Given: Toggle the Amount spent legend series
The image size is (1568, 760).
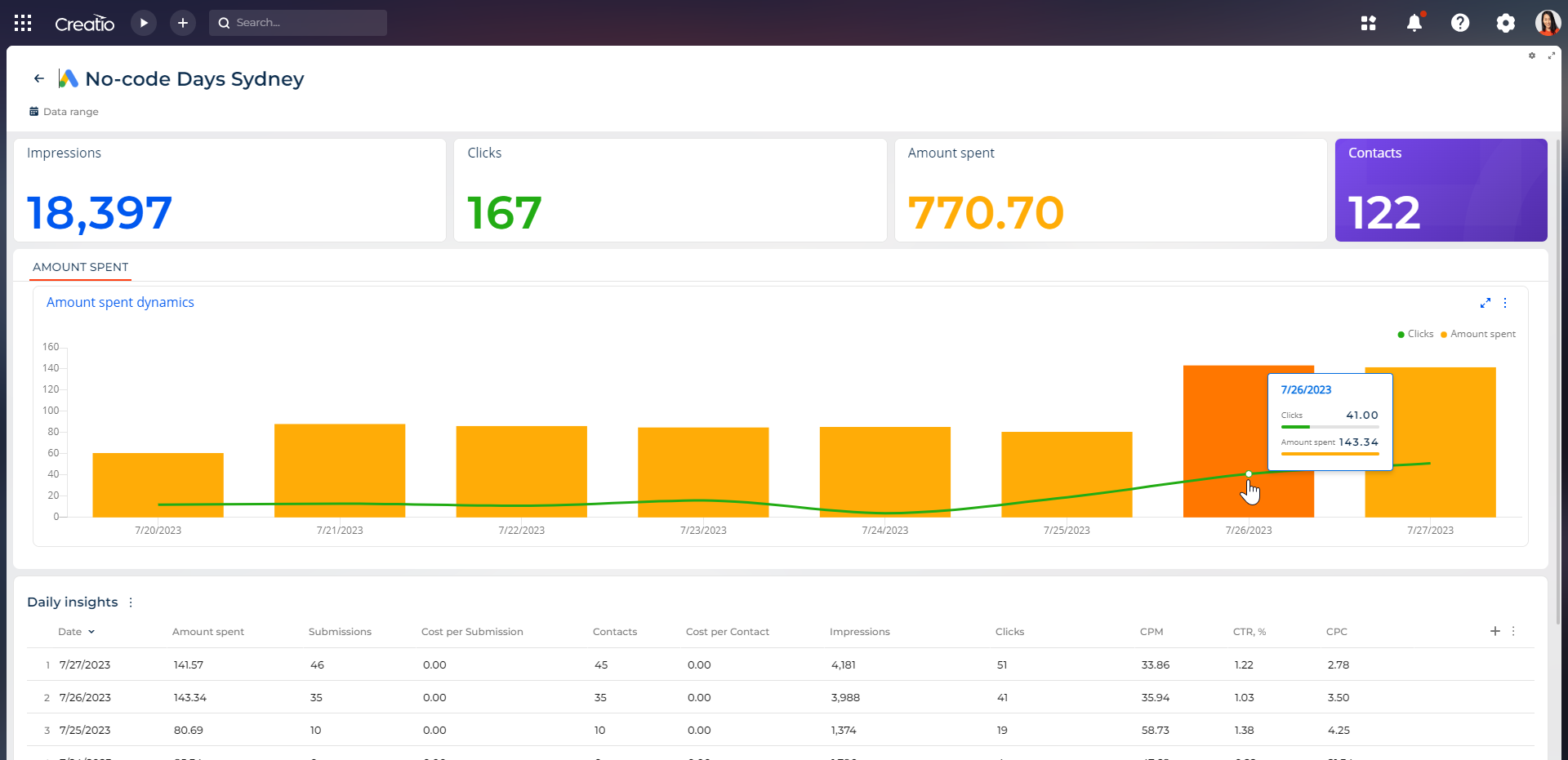Looking at the screenshot, I should pos(1478,334).
